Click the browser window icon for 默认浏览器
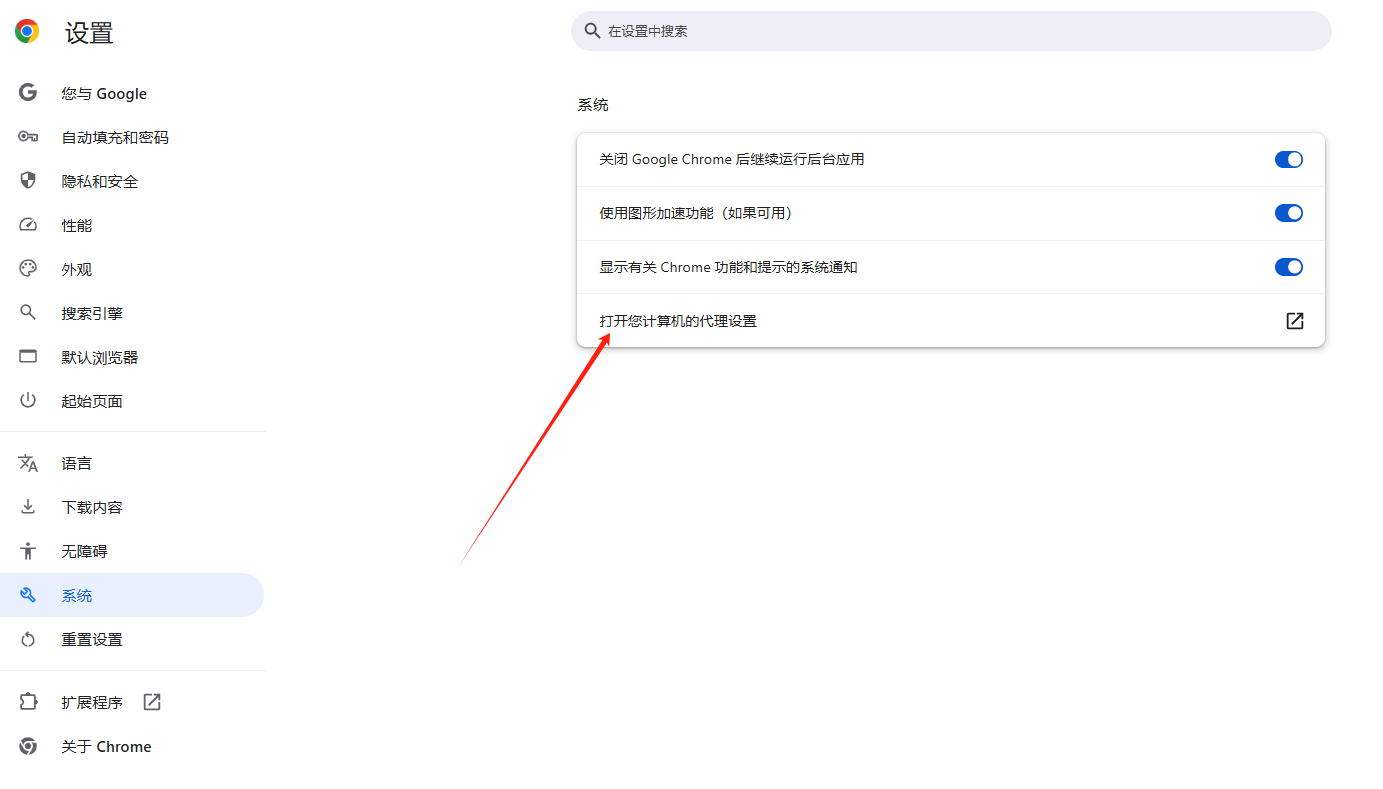The image size is (1383, 789). pyautogui.click(x=28, y=357)
